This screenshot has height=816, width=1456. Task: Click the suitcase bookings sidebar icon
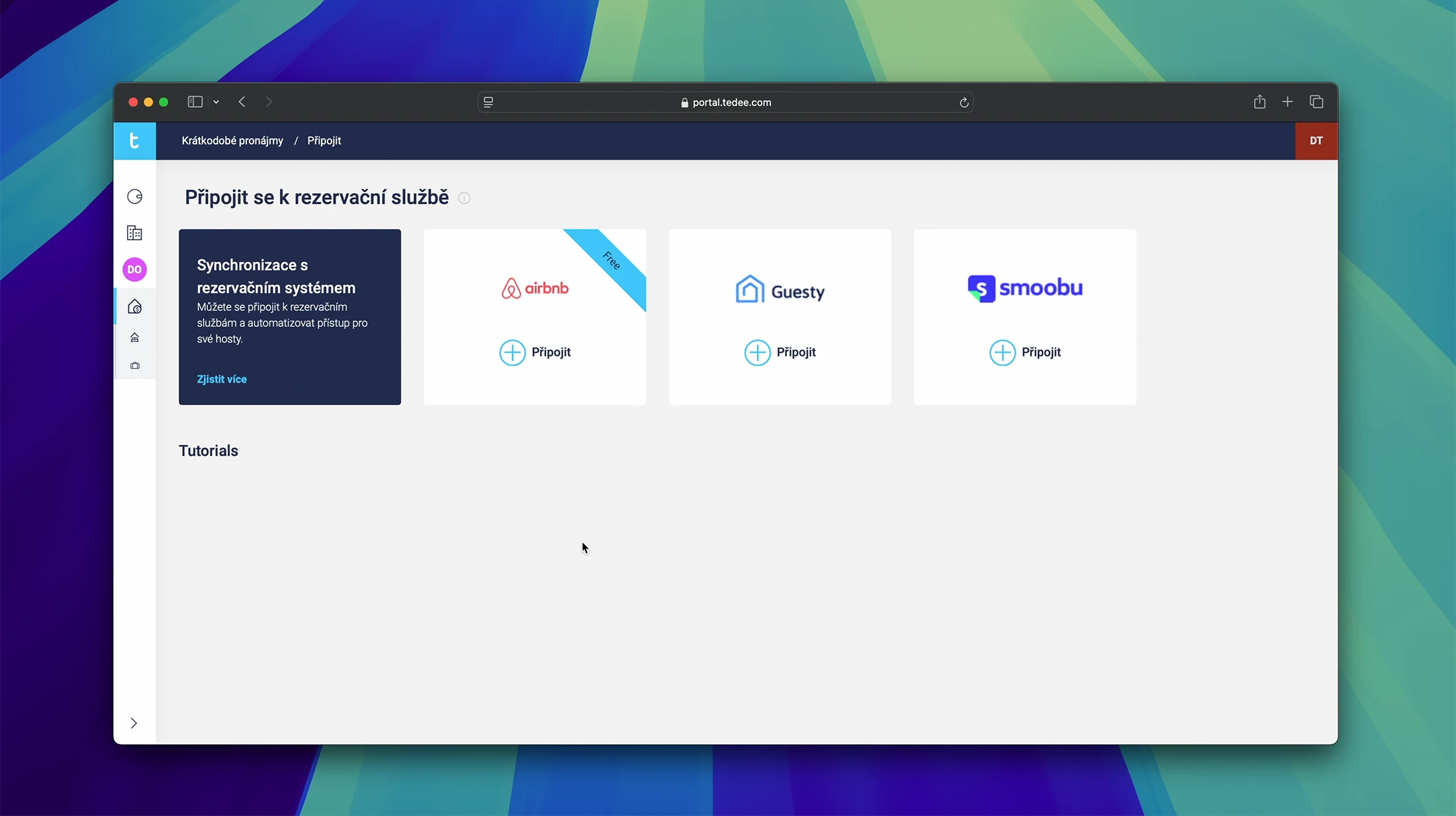tap(134, 366)
